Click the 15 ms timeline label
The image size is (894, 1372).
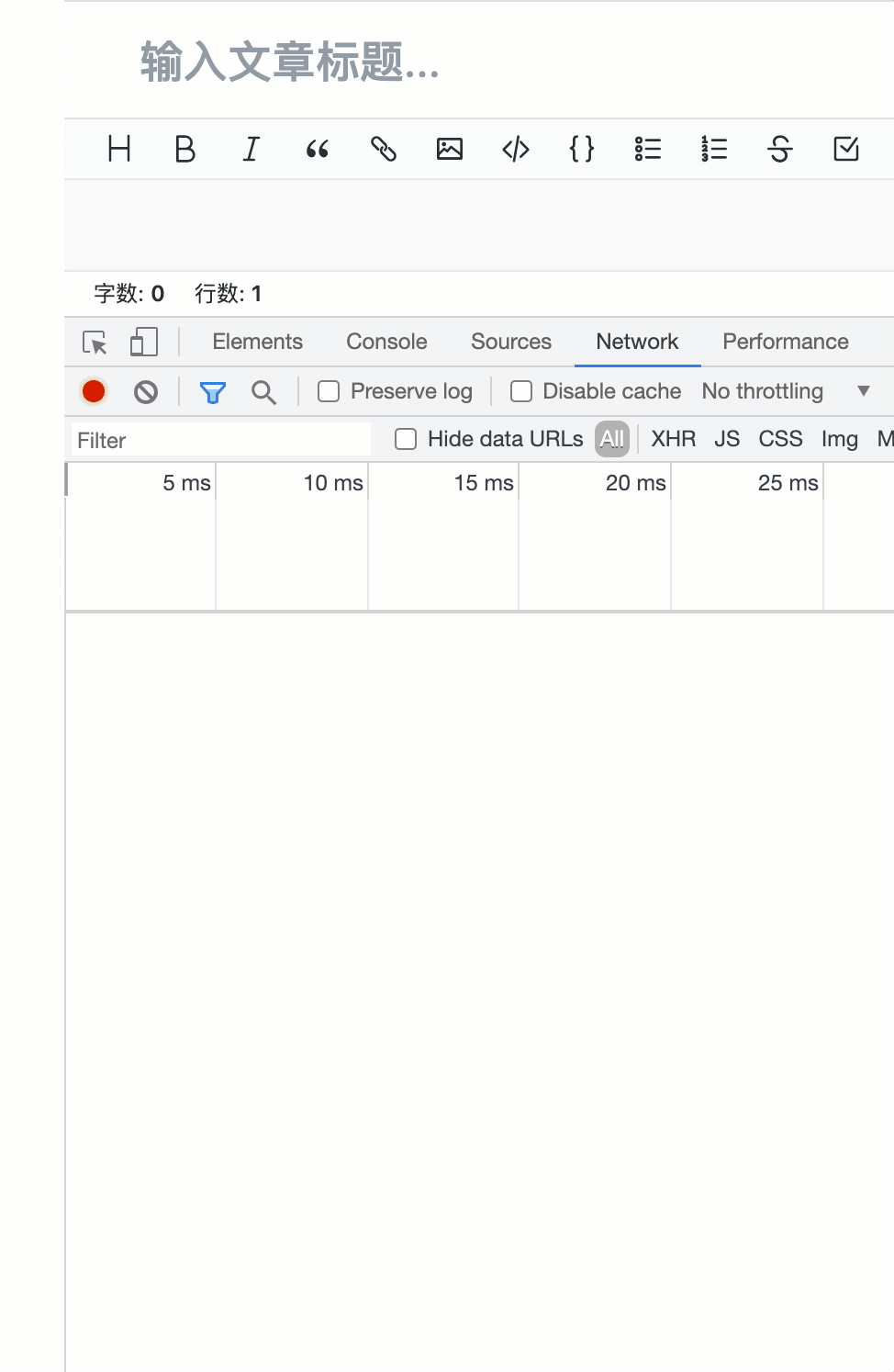click(484, 483)
